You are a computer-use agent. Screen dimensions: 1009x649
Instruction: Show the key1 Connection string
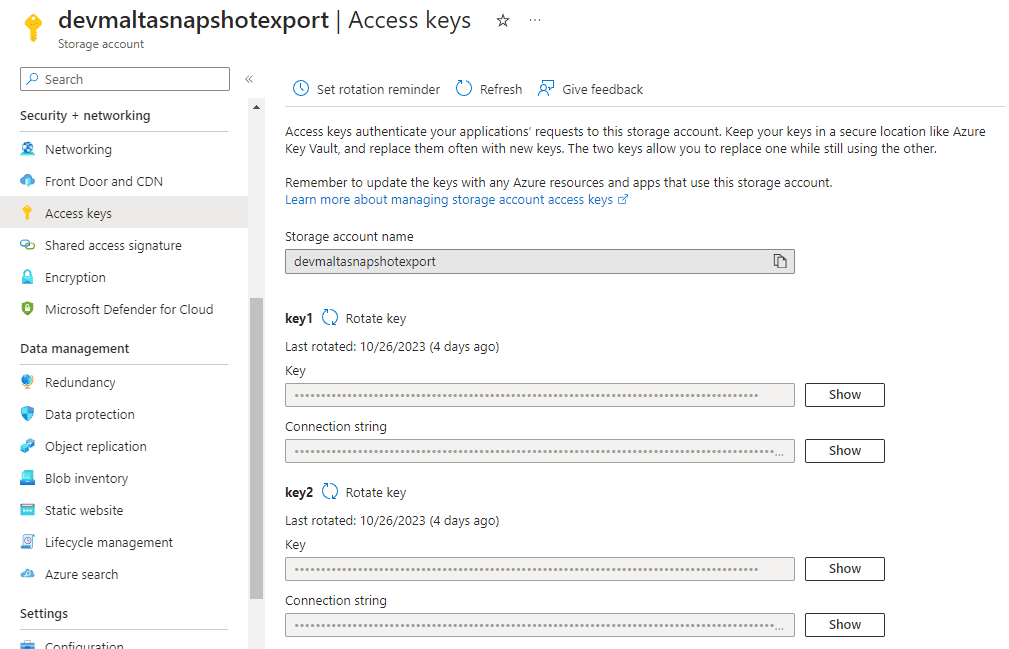pos(844,451)
